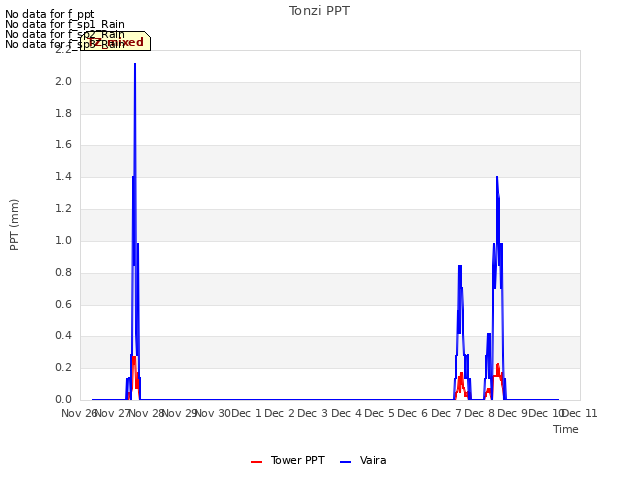Click the Dec 1 x-axis tick label
The image size is (640, 480).
[x=246, y=413]
